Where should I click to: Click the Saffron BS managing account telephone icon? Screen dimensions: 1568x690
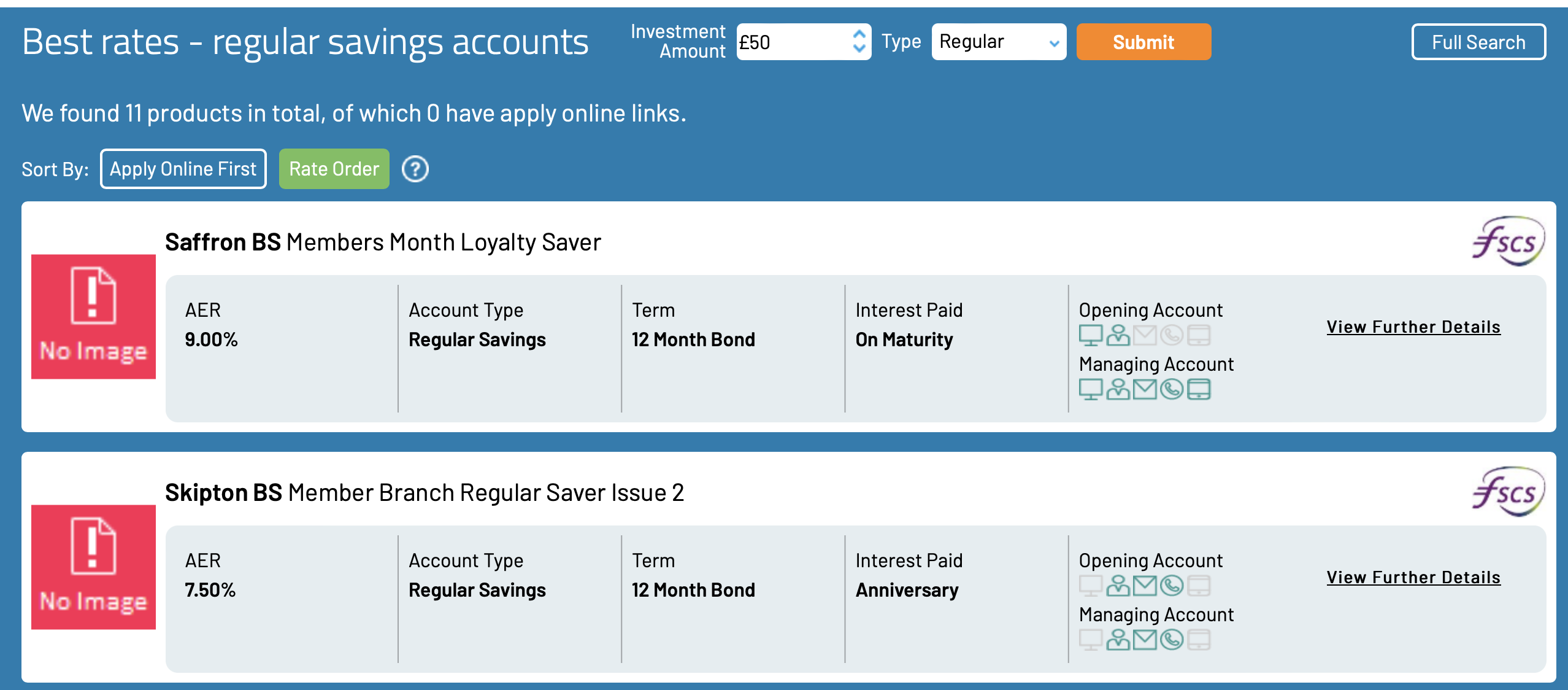click(x=1172, y=389)
